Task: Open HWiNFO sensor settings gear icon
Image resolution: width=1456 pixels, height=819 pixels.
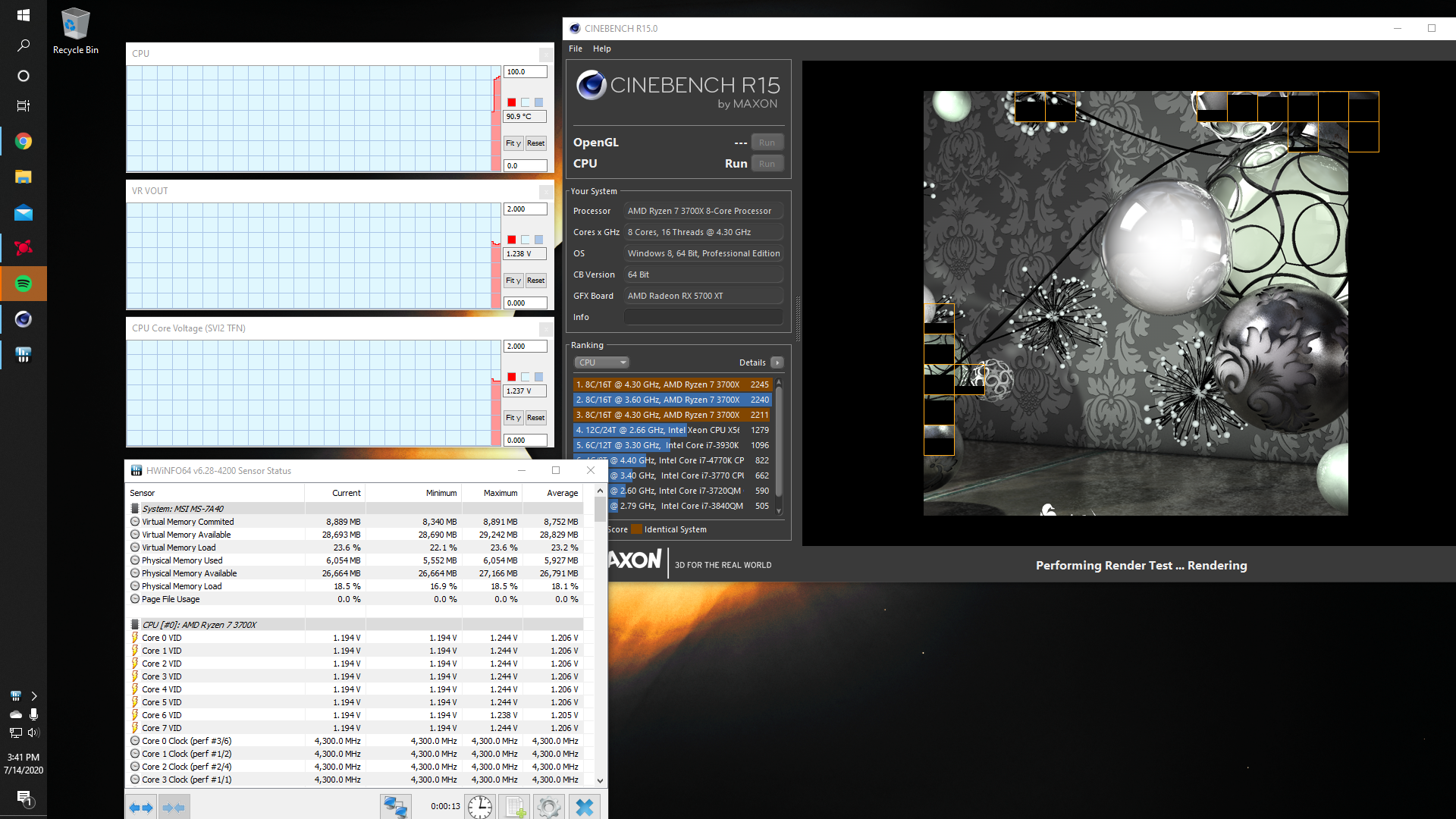Action: tap(549, 807)
